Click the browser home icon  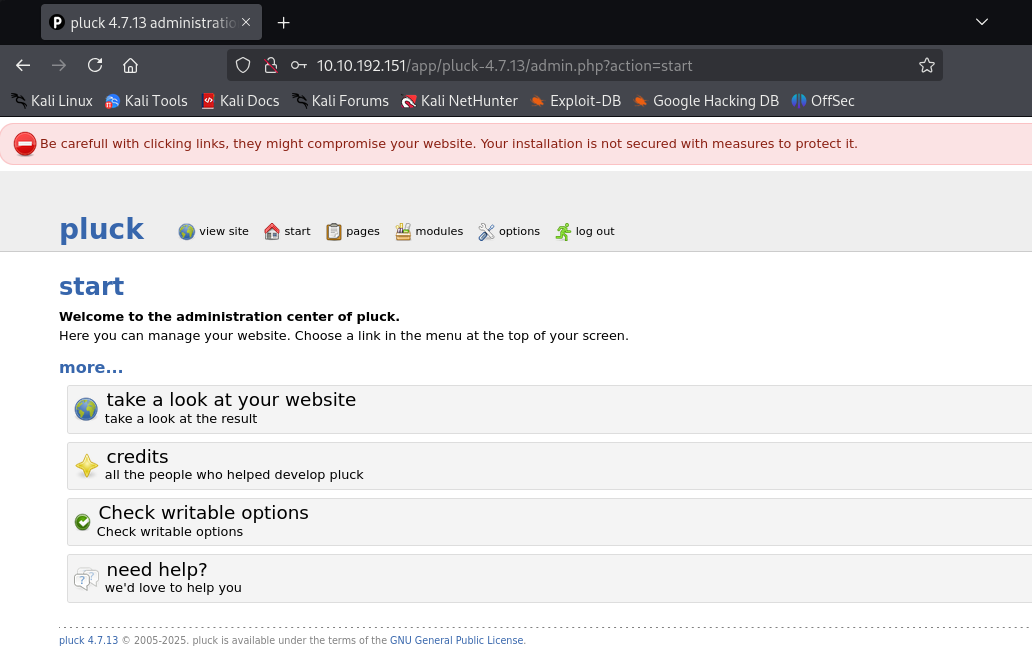coord(130,65)
